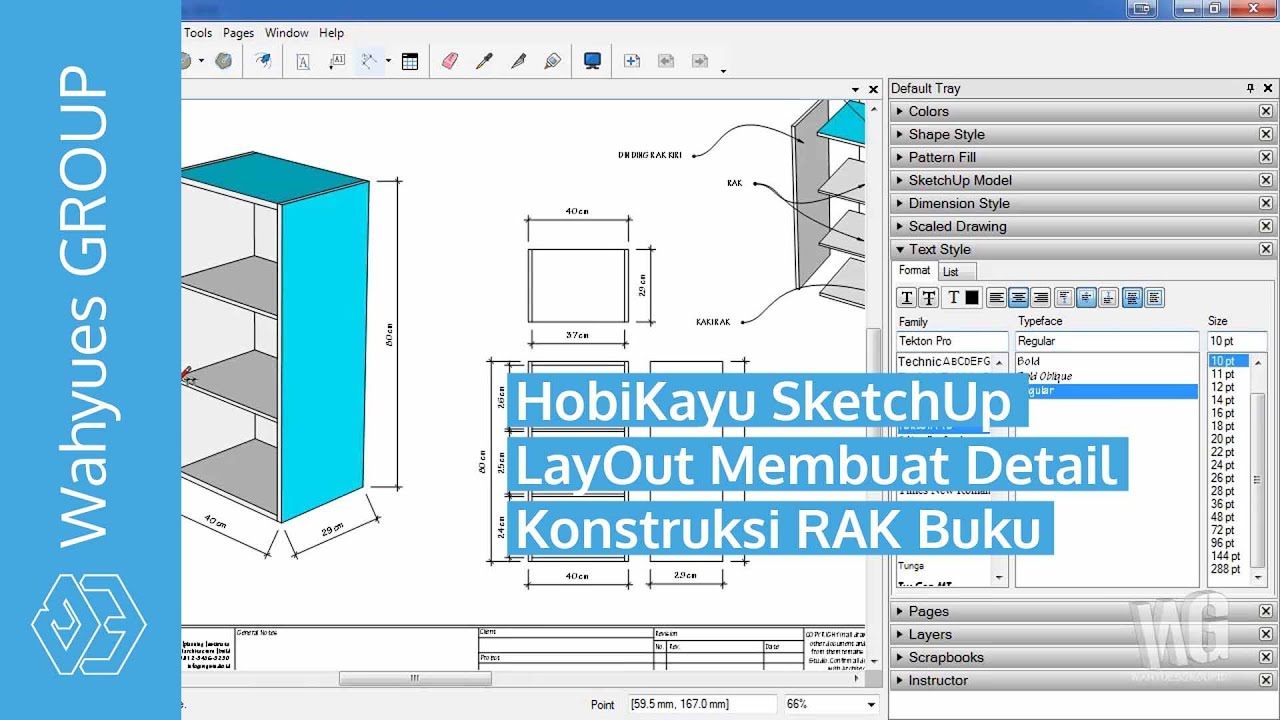
Task: Click the Point measurement coordinates field
Action: coord(702,704)
